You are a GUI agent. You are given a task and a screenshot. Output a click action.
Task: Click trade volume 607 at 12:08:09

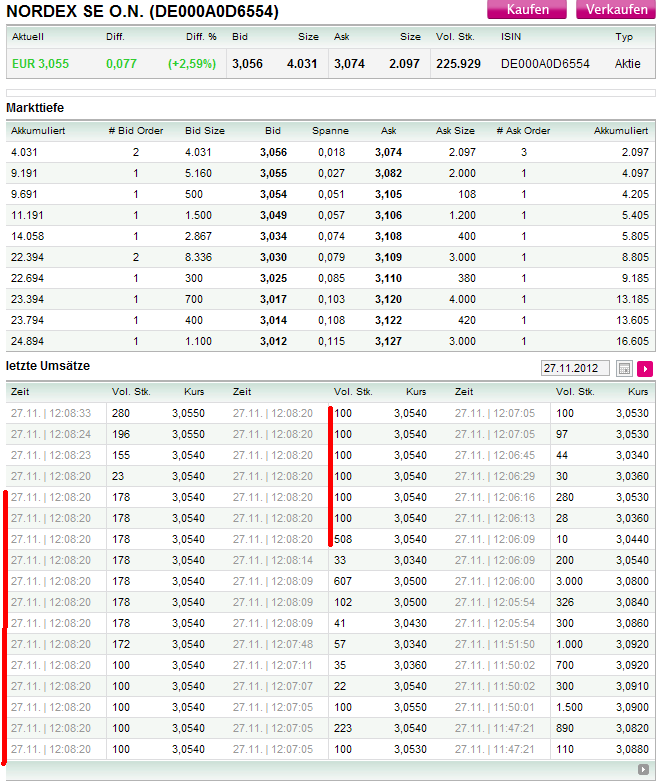[343, 581]
